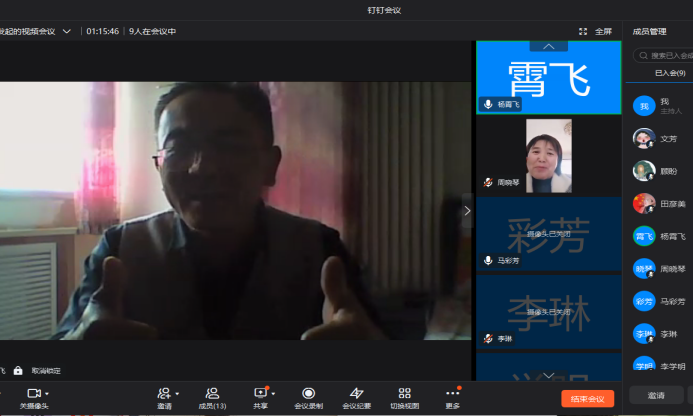The height and width of the screenshot is (416, 694).
Task: Select 文芳 in member list
Action: coord(659,139)
